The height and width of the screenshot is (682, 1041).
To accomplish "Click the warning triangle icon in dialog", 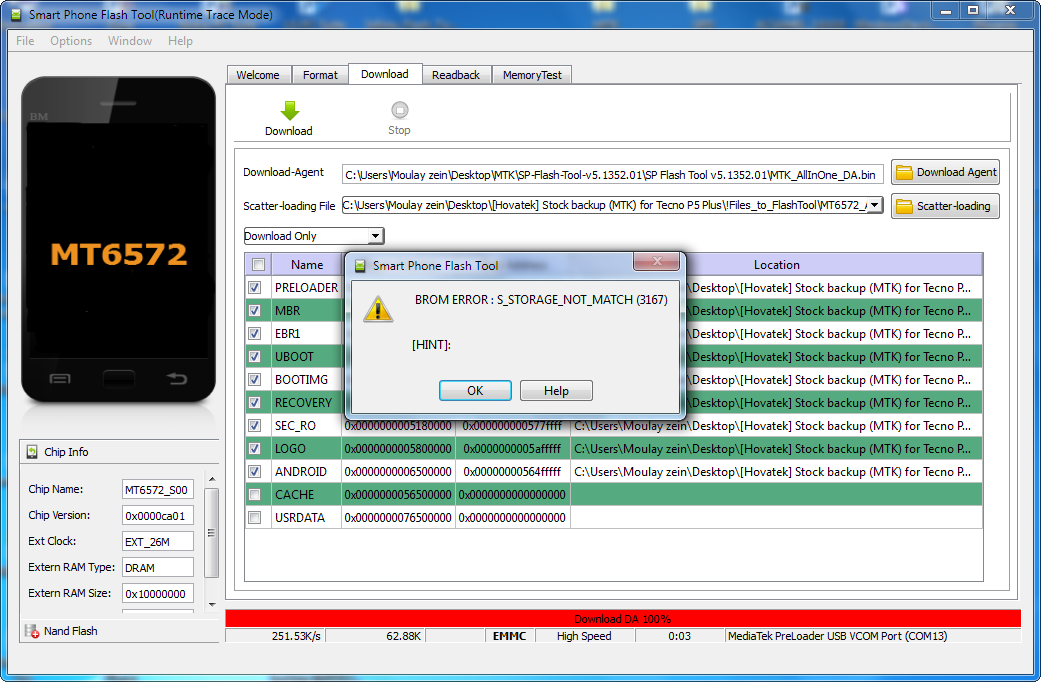I will [378, 309].
